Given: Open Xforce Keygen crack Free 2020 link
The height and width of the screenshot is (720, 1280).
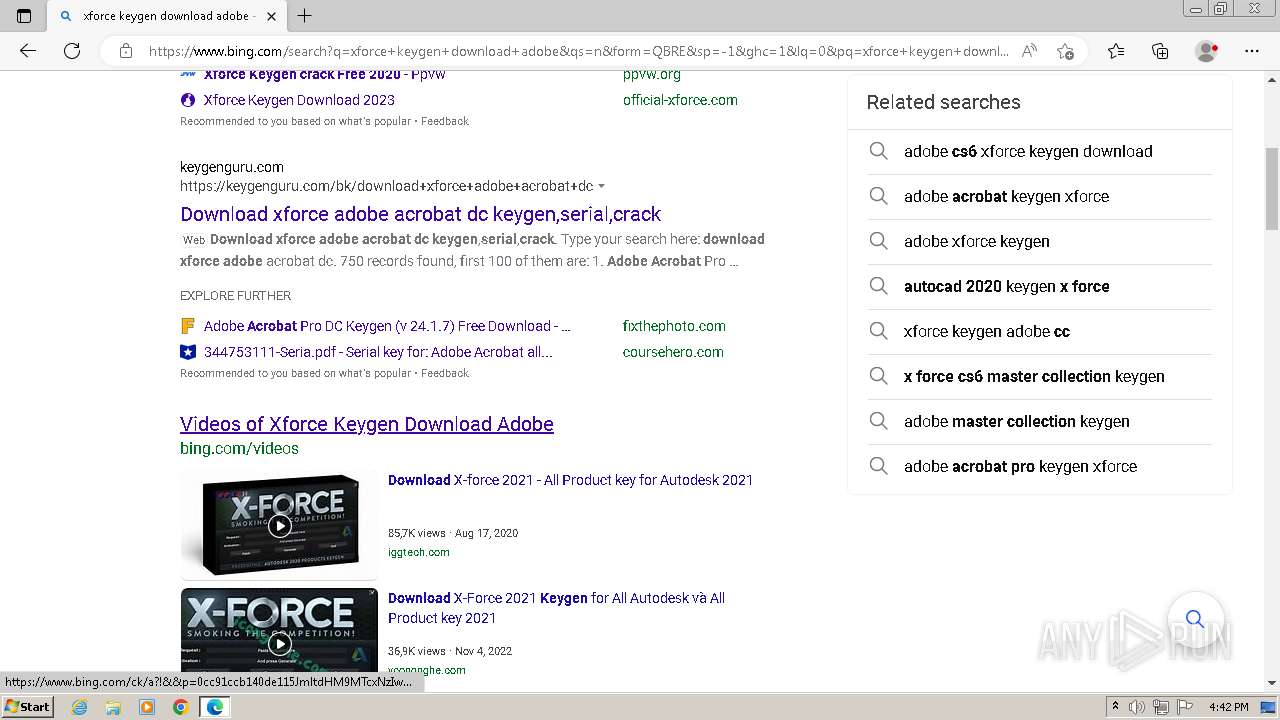Looking at the screenshot, I should pos(325,75).
